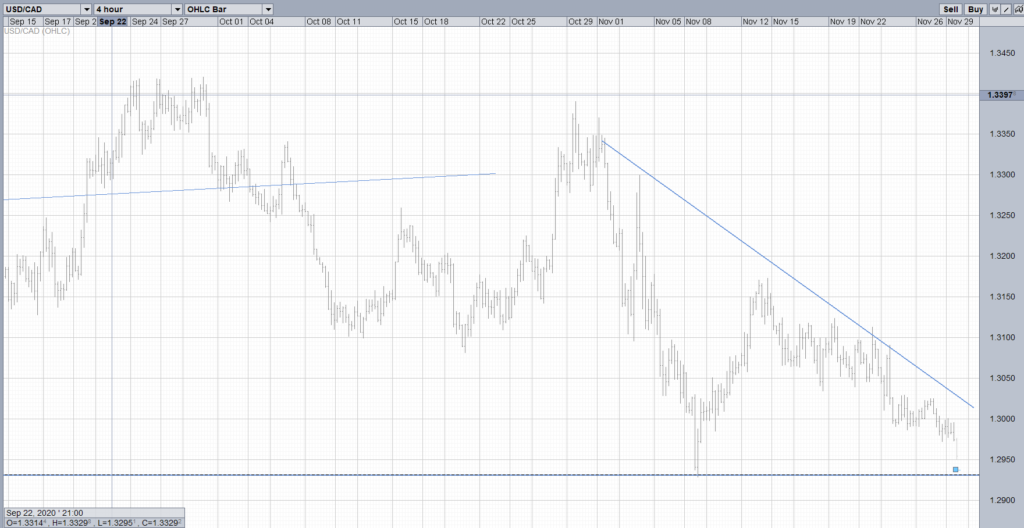This screenshot has height=528, width=1024.
Task: Click the Oct 15 date on time axis
Action: [x=406, y=21]
